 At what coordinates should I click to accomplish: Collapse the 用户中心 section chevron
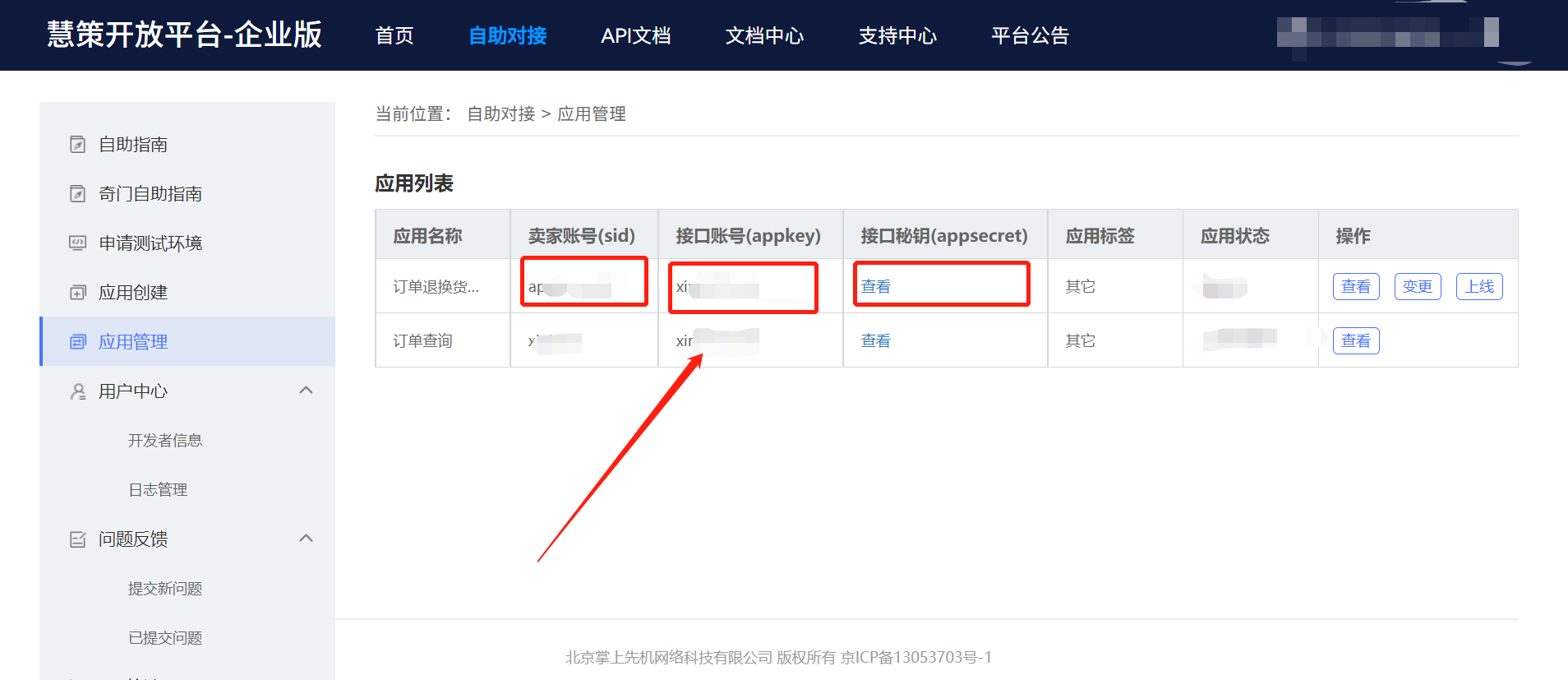[x=306, y=391]
